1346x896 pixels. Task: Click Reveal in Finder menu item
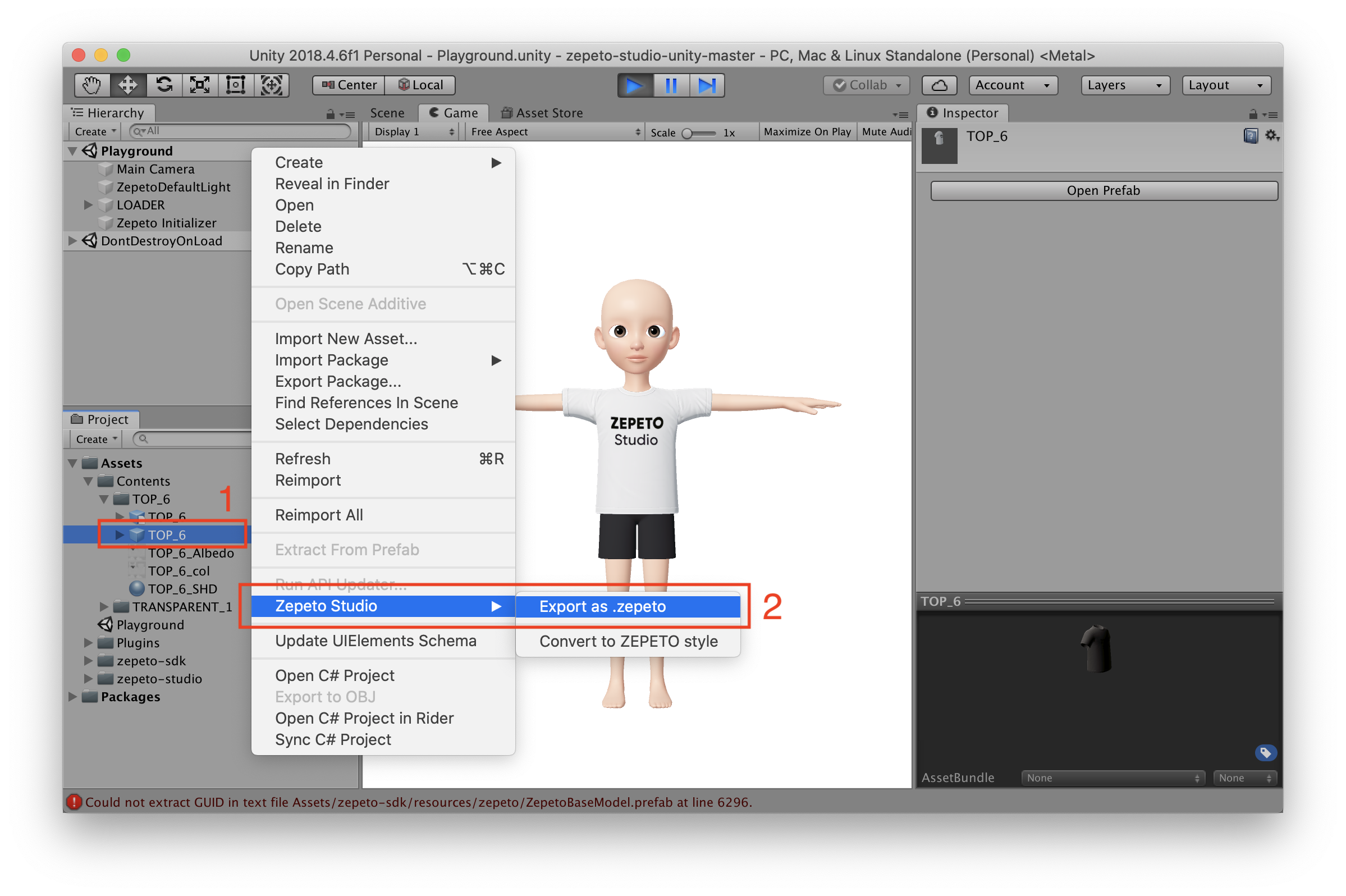[383, 184]
